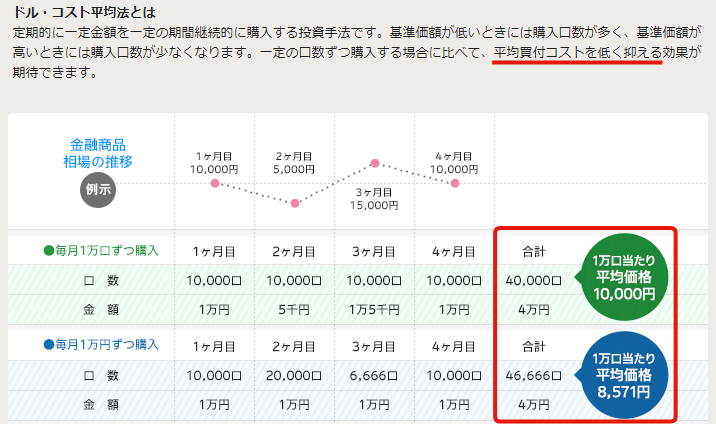This screenshot has height=424, width=716.
Task: Click the pink data point for 1ヶ月目
Action: pyautogui.click(x=215, y=183)
